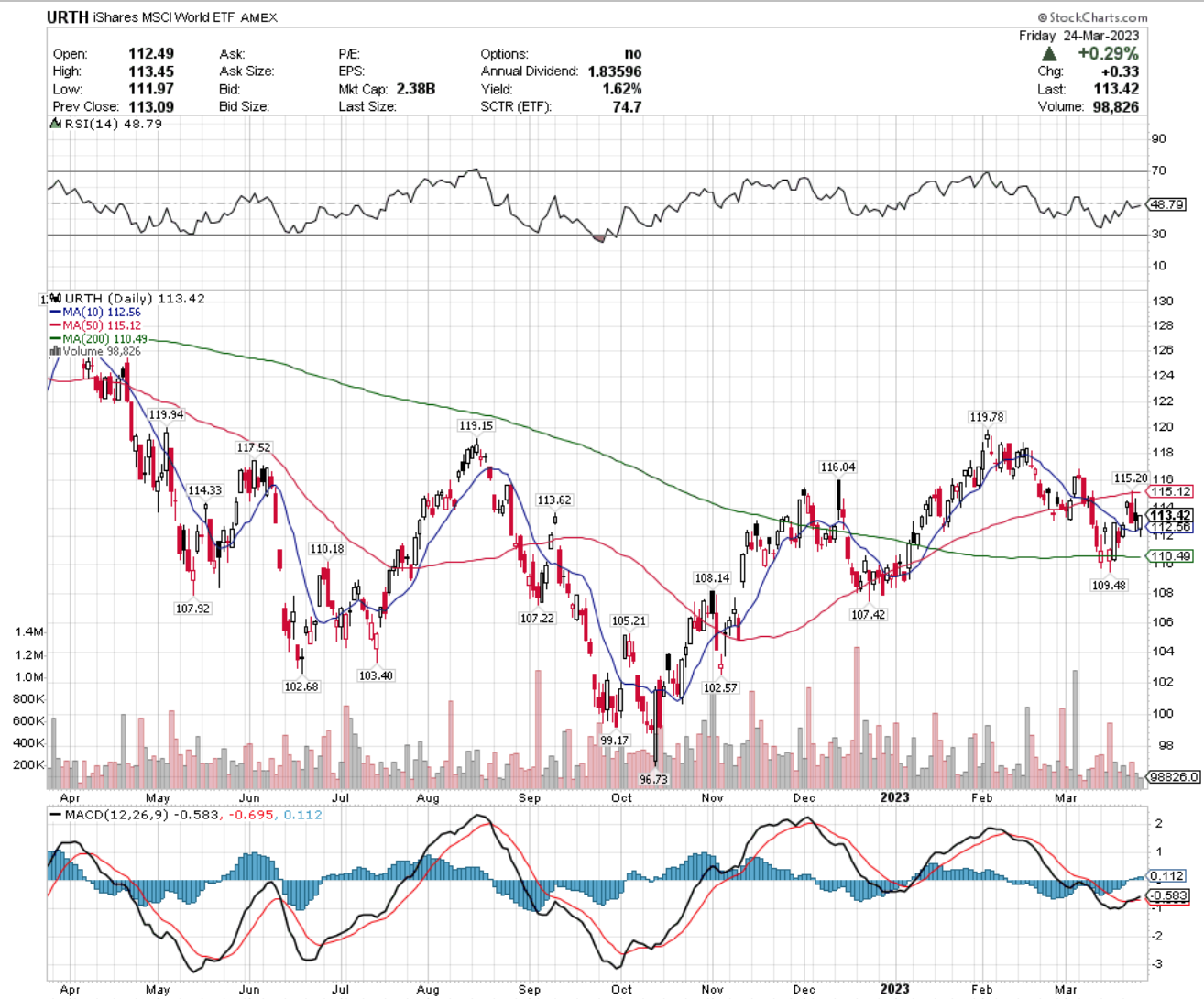Click the 116.04 December peak annotation

(837, 467)
